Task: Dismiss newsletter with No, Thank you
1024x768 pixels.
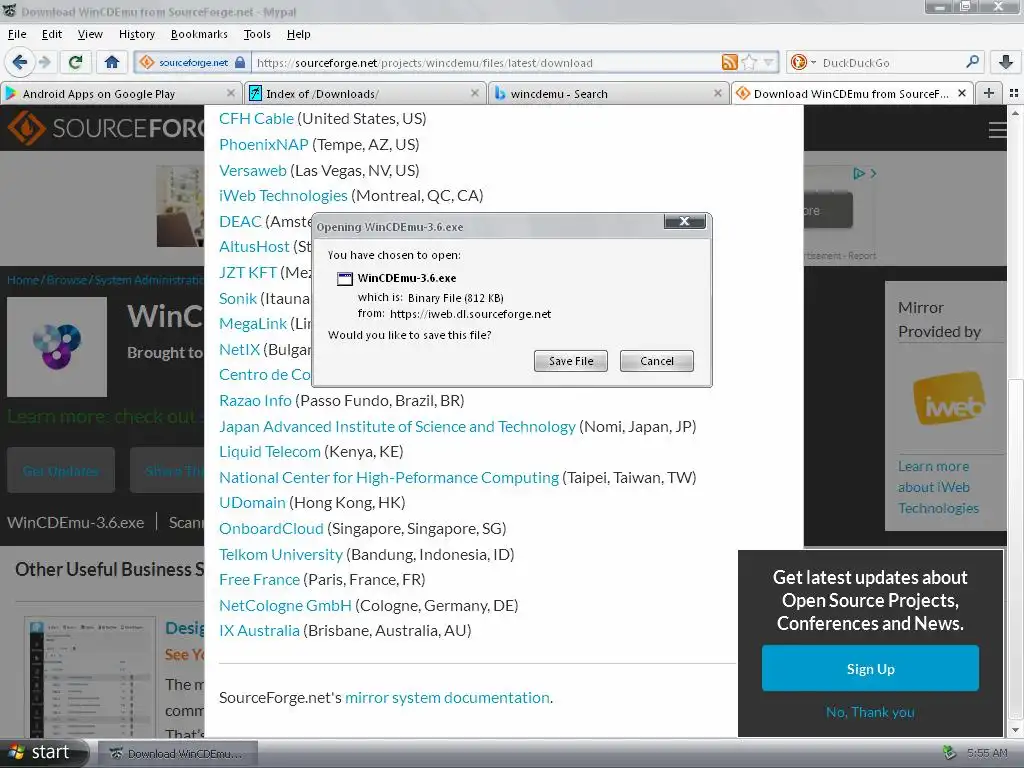Action: pyautogui.click(x=870, y=712)
